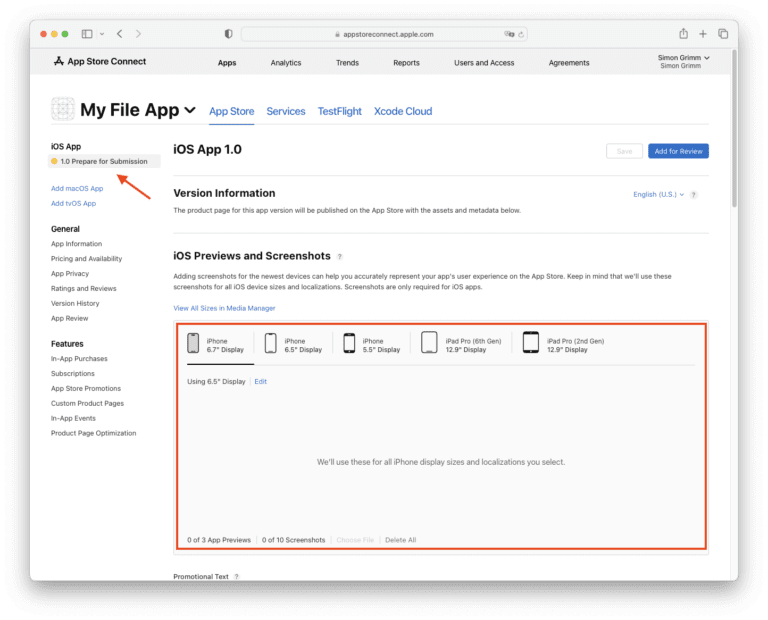Open the English (U.S.) language dropdown
The width and height of the screenshot is (768, 620).
tap(659, 195)
